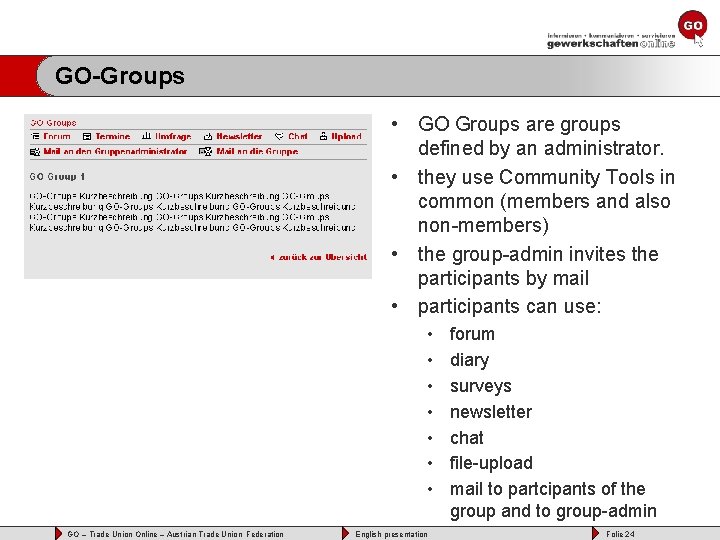The height and width of the screenshot is (540, 720).
Task: Click the GO Groups heading in the screenshot panel
Action: point(53,123)
